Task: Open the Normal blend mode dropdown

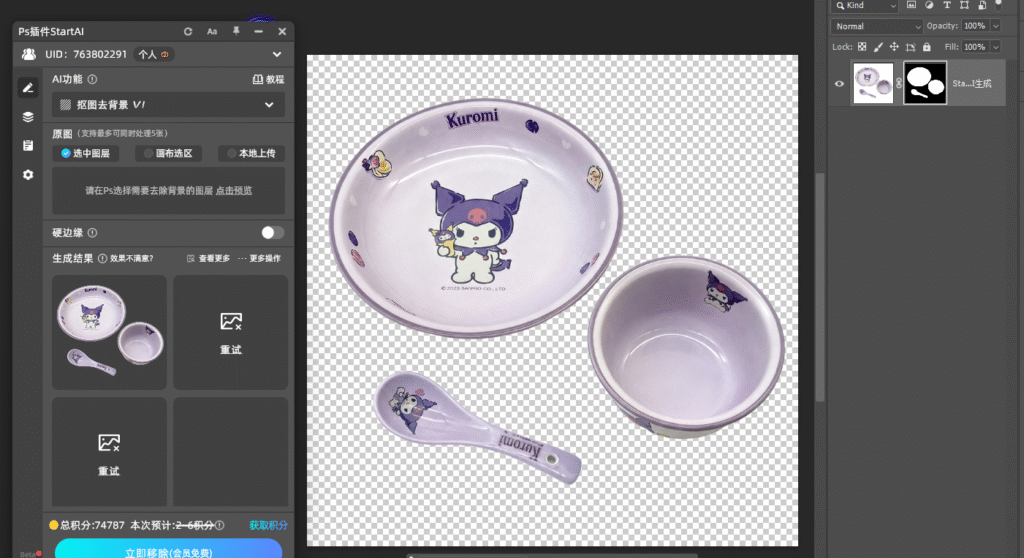Action: (x=876, y=26)
